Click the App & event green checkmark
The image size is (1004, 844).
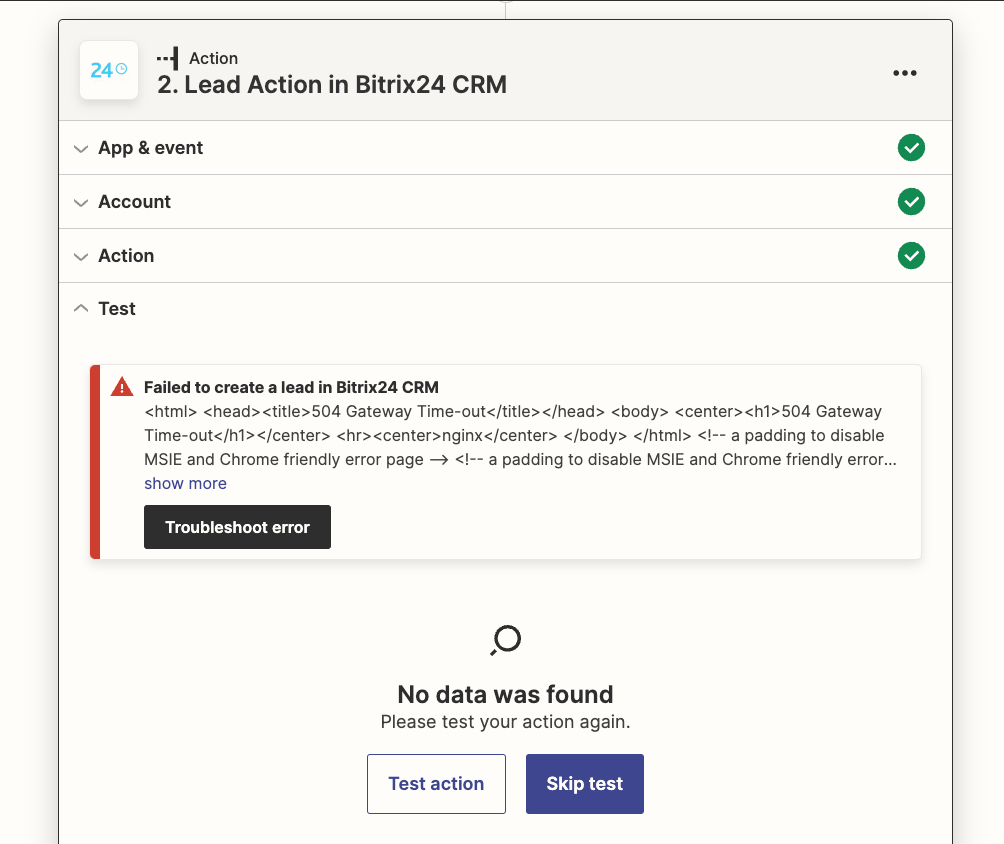point(911,148)
